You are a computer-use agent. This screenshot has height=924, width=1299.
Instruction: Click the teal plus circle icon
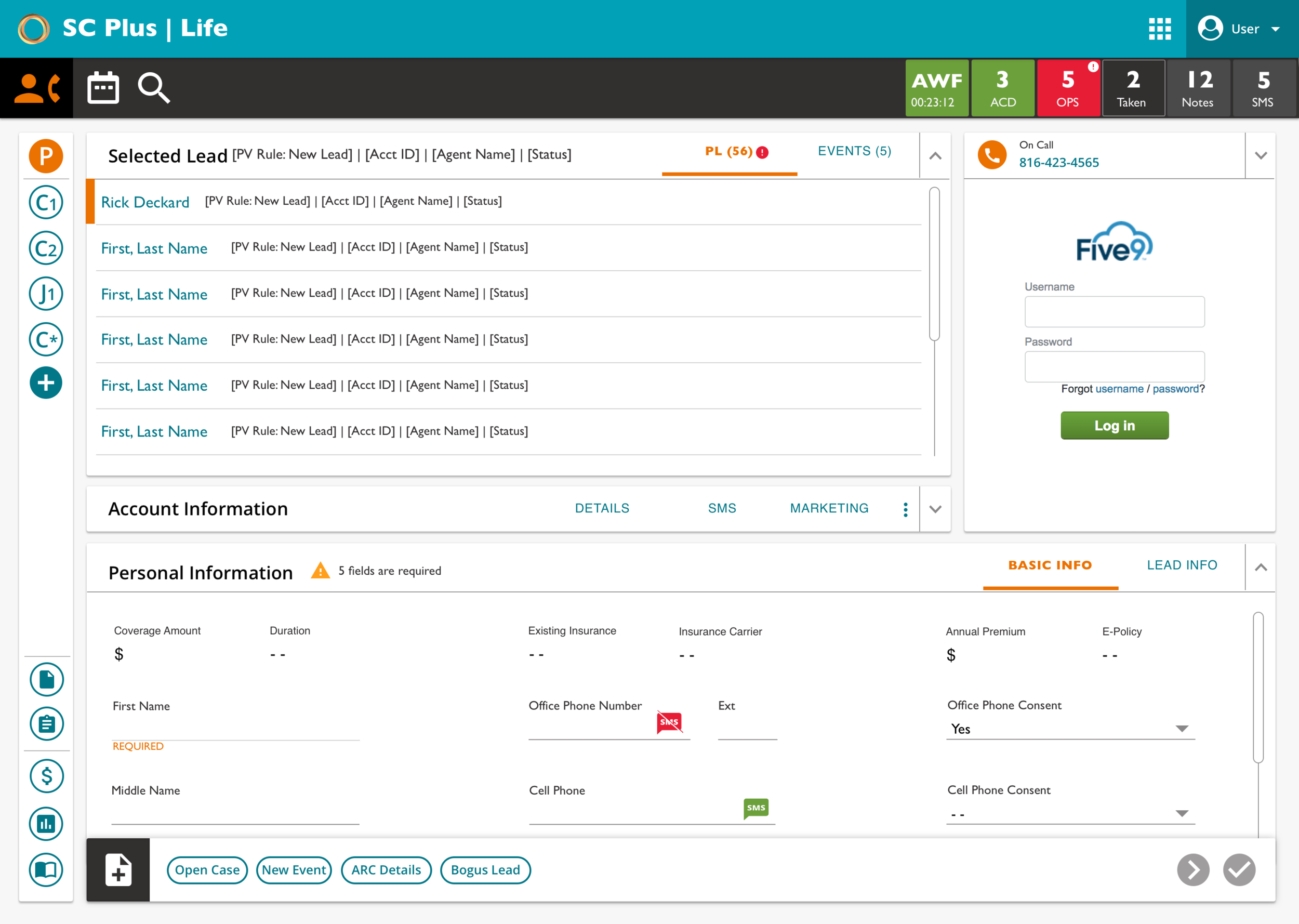point(46,383)
